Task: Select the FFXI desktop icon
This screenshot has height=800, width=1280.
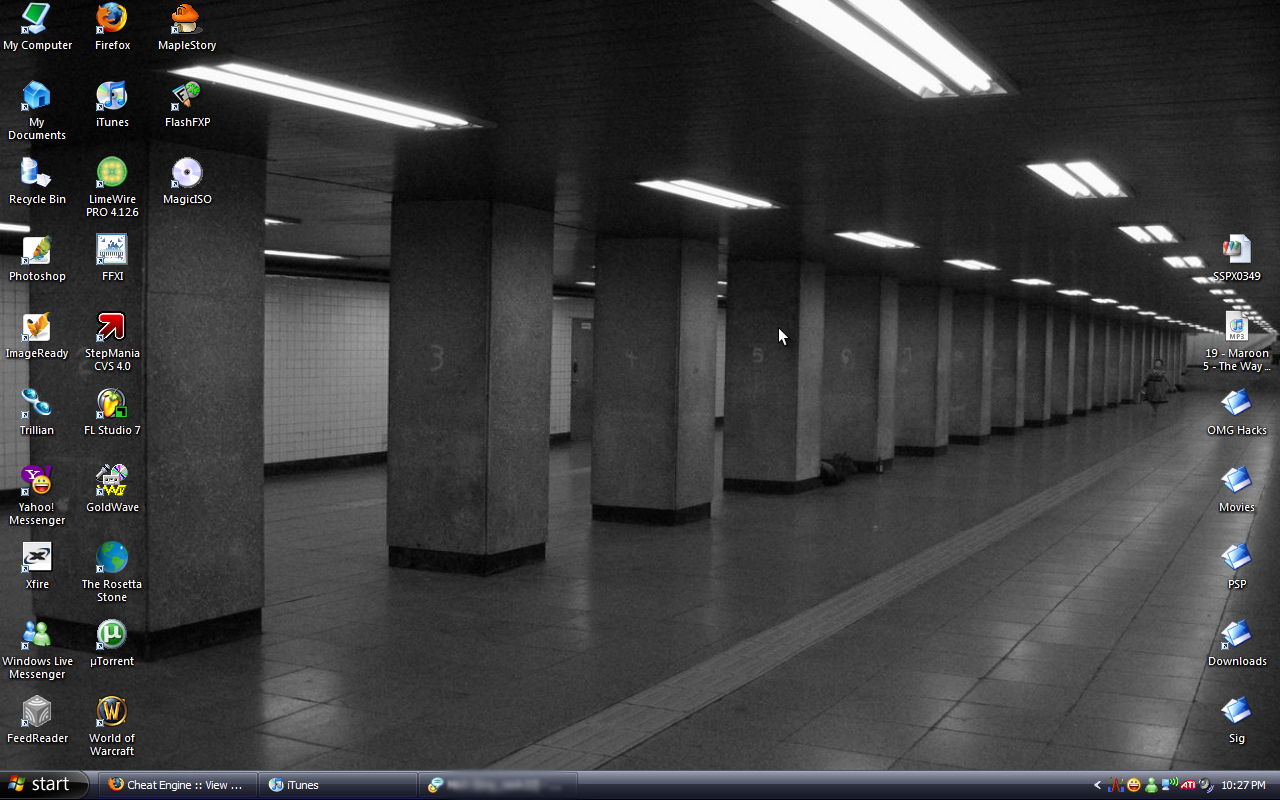Action: pos(112,258)
